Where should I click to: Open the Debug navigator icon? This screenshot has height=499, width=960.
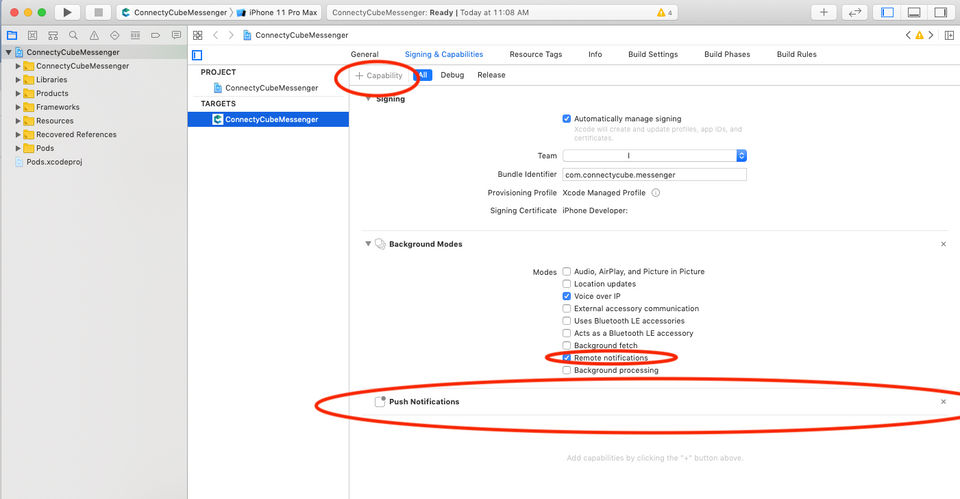135,36
